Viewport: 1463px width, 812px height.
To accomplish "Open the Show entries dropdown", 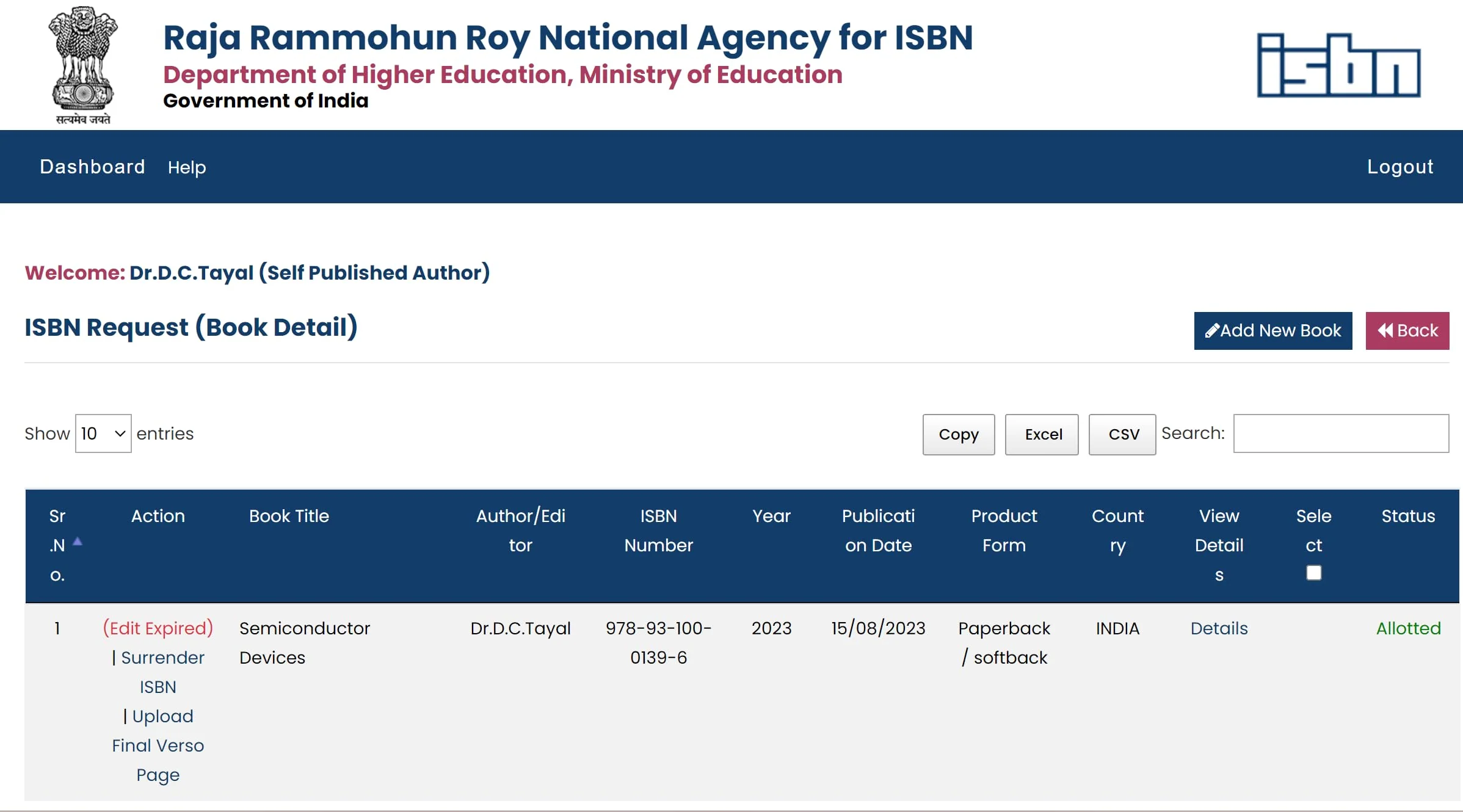I will pyautogui.click(x=103, y=433).
